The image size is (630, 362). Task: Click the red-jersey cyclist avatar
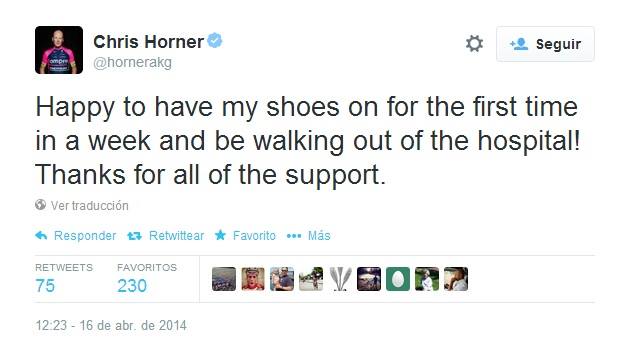pos(253,279)
